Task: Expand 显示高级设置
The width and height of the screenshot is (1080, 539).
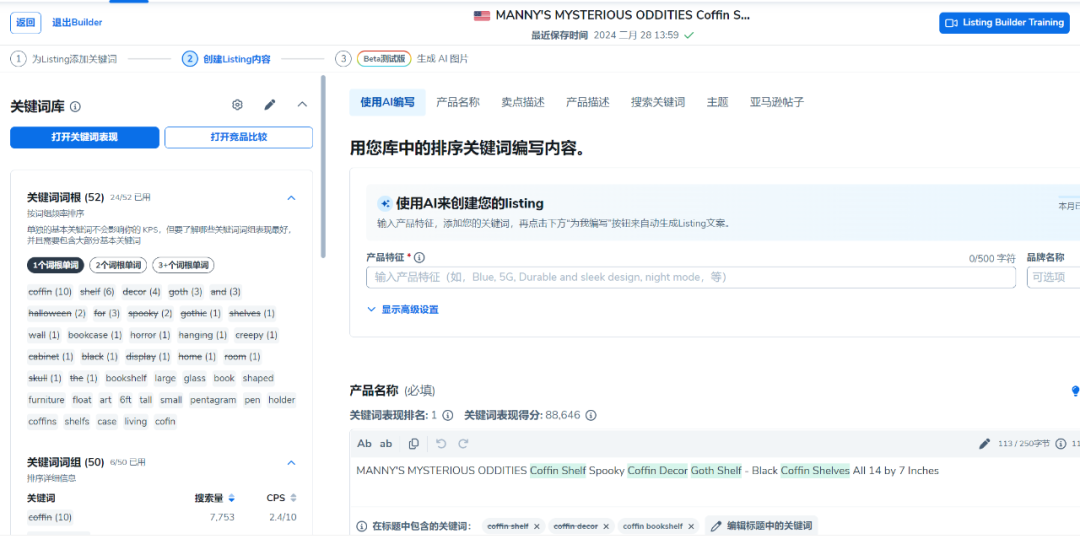Action: coord(403,310)
